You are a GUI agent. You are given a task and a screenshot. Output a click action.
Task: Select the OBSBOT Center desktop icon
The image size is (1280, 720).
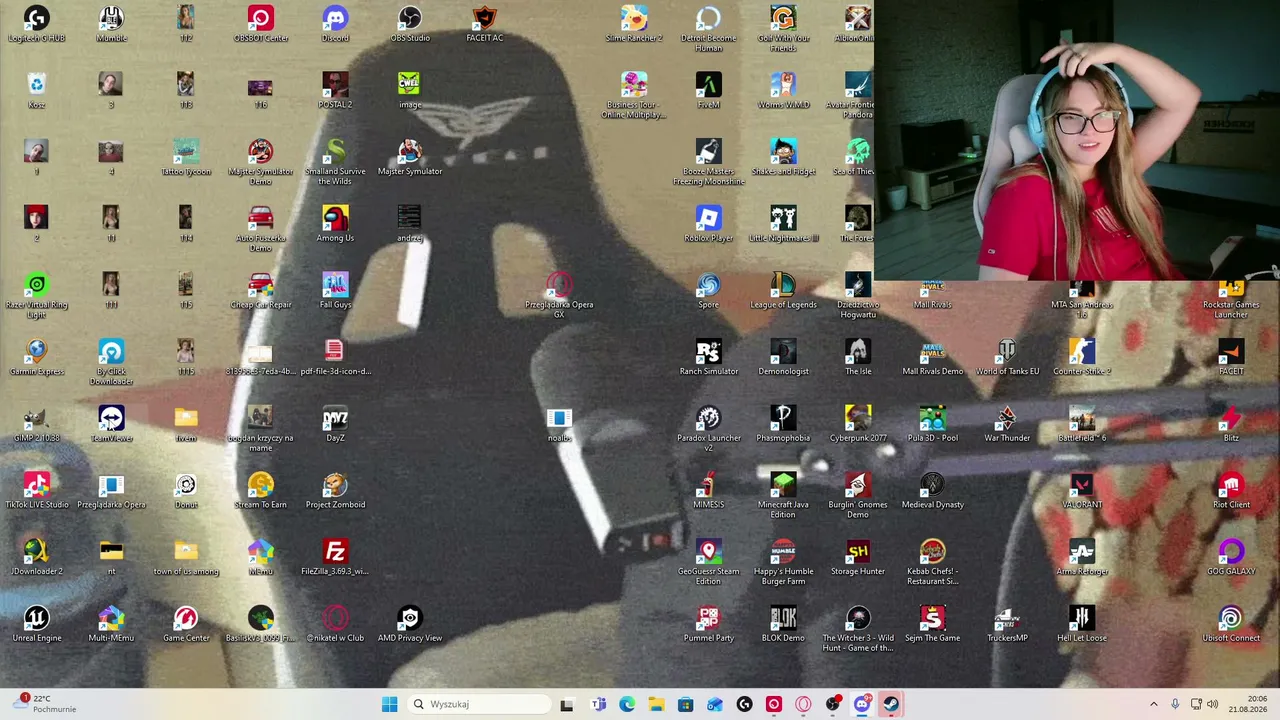click(260, 24)
